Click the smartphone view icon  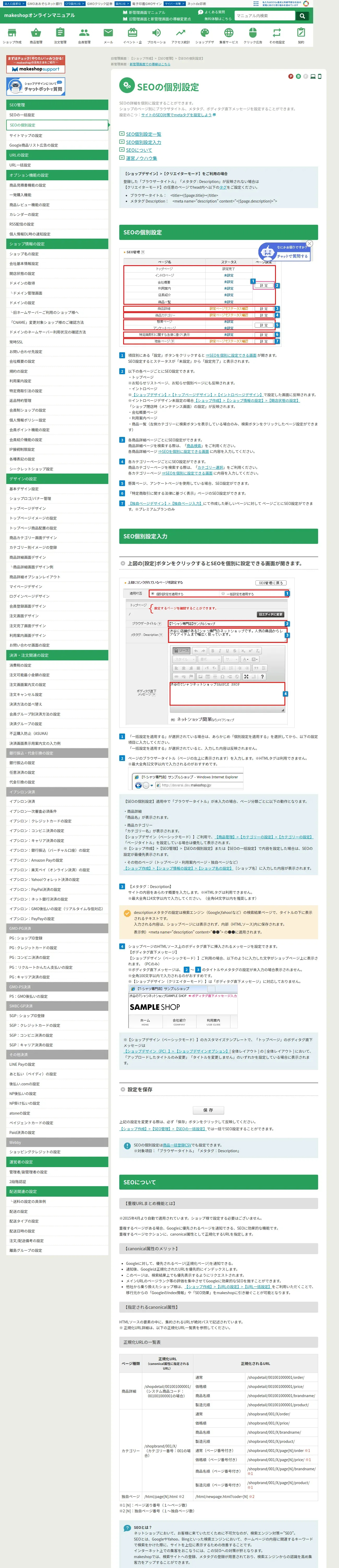click(x=320, y=76)
